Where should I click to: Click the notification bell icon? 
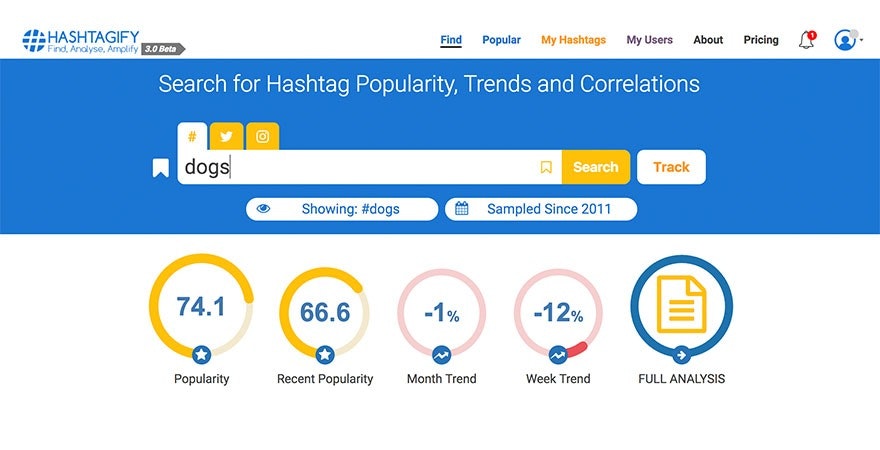806,40
